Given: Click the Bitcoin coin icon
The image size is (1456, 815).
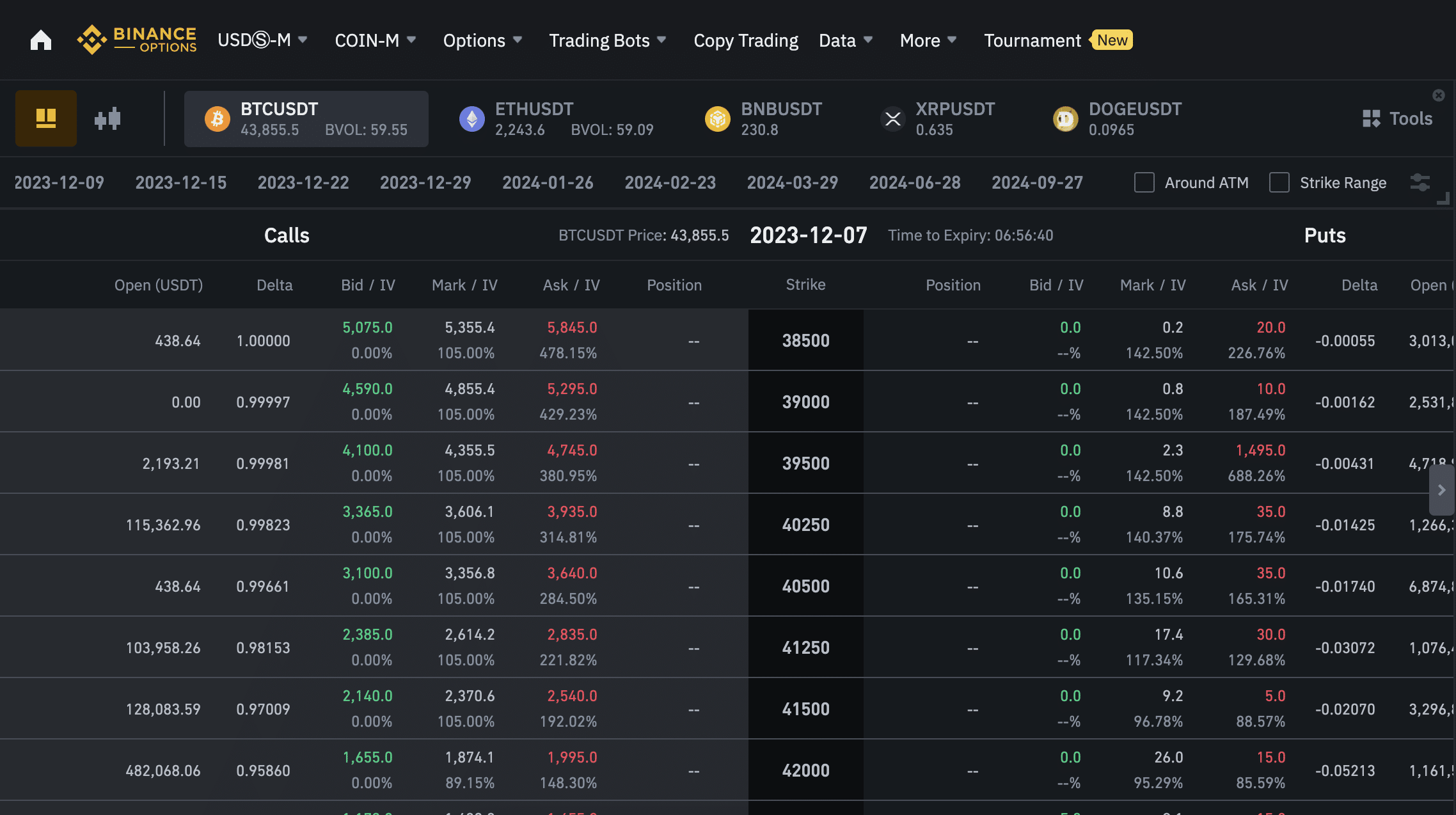Looking at the screenshot, I should point(218,119).
